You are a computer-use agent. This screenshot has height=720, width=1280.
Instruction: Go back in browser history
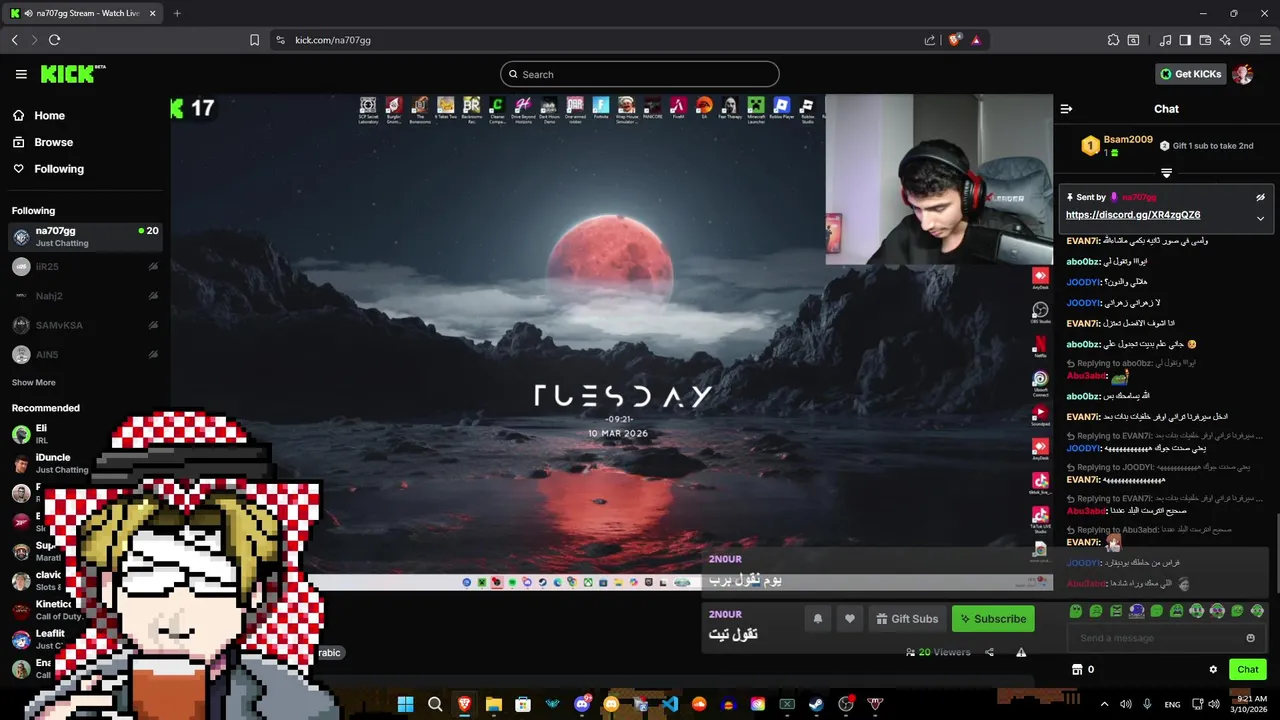[x=14, y=40]
